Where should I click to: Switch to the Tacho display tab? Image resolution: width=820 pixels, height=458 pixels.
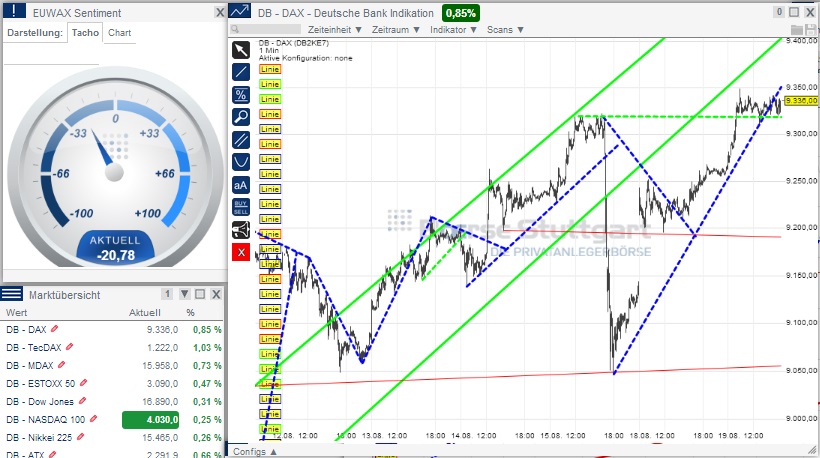click(x=85, y=32)
